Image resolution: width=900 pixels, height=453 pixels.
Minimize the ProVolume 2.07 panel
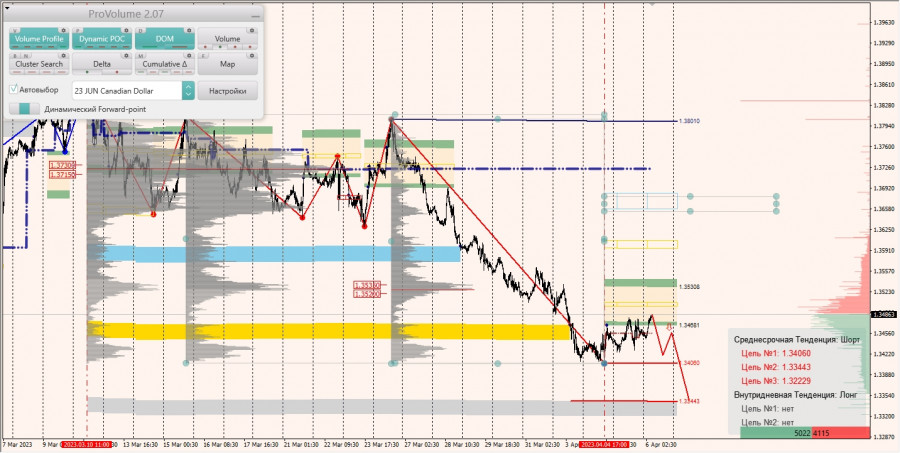[x=255, y=16]
